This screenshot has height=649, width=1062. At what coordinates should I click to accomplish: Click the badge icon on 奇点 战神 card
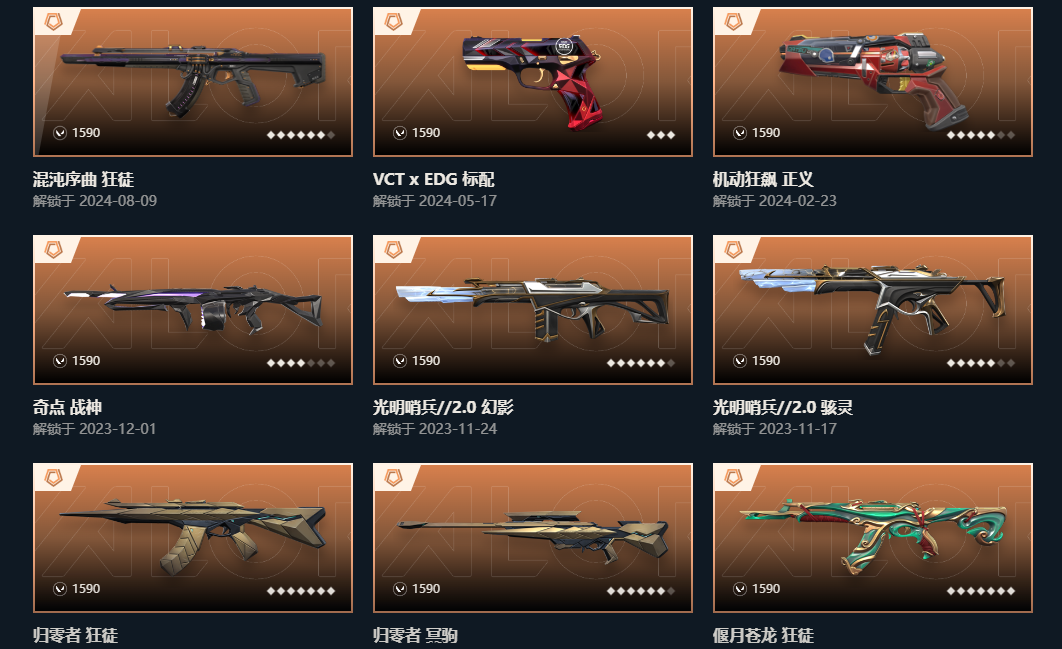pos(54,250)
